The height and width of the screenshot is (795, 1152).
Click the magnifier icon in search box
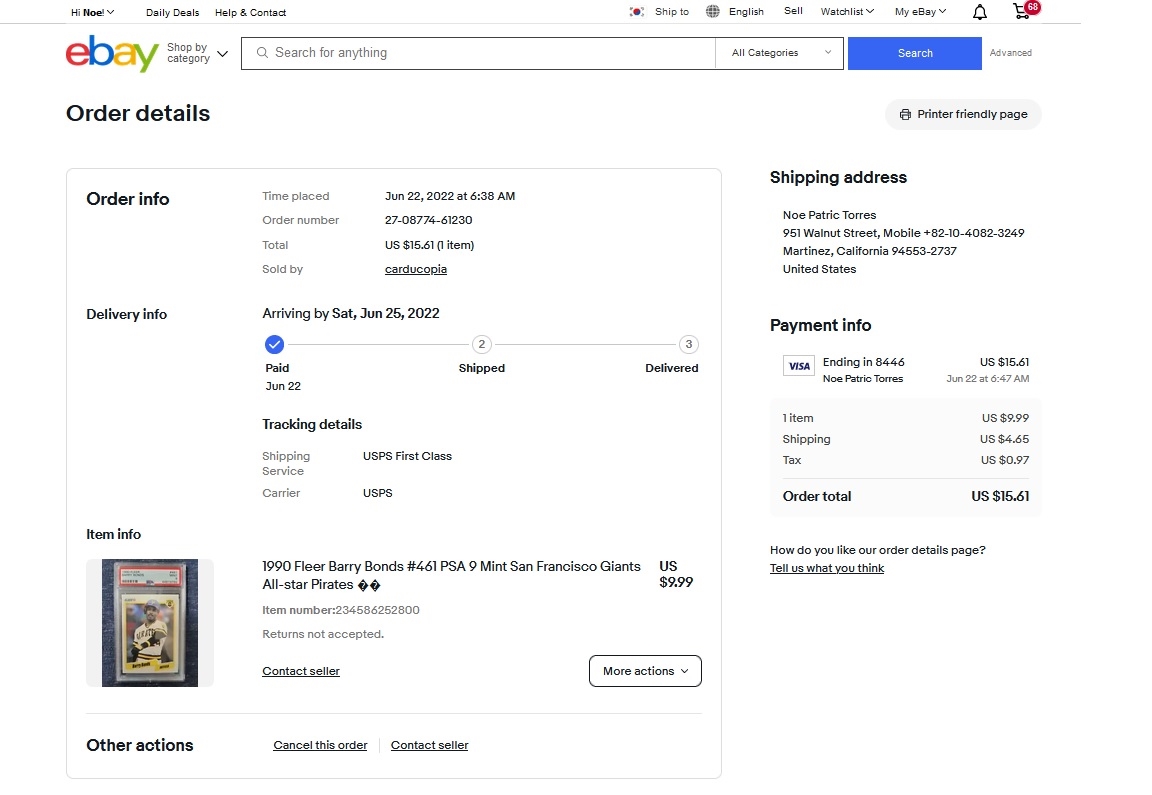[x=262, y=53]
